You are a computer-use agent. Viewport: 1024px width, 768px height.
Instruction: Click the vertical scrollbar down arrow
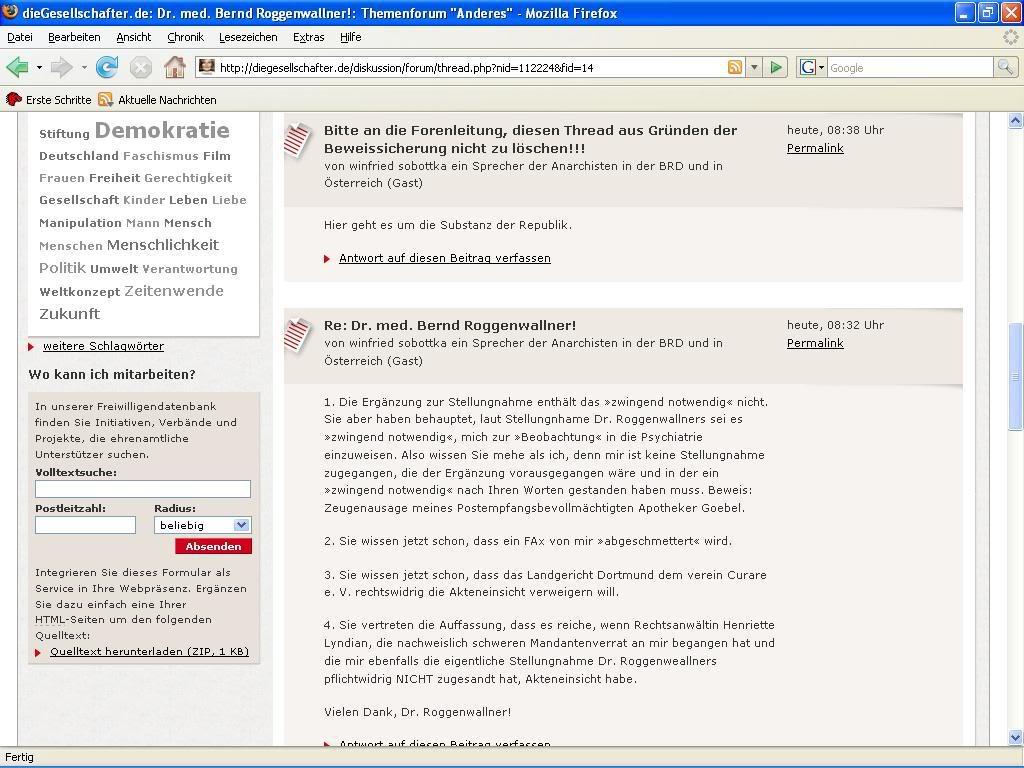(1016, 737)
